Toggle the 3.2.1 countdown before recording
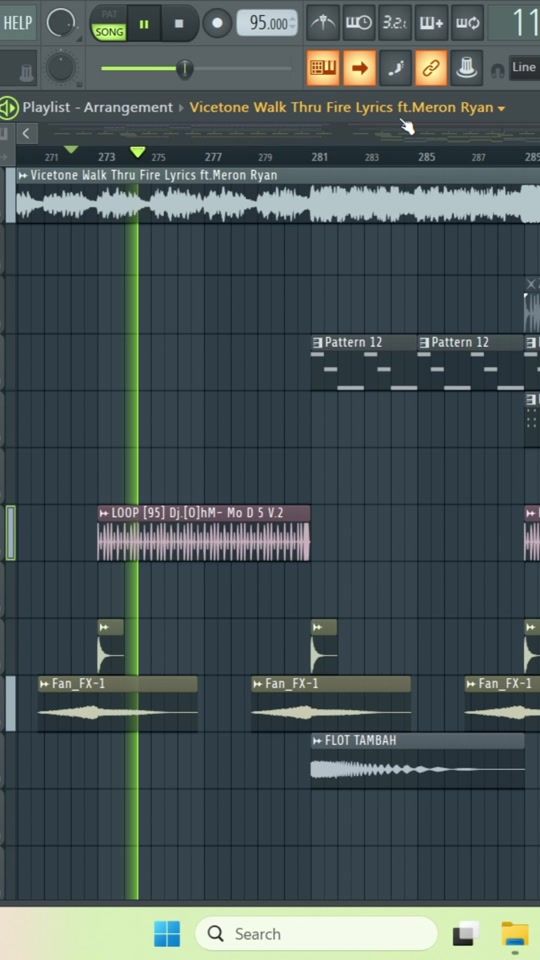The height and width of the screenshot is (960, 540). (x=395, y=23)
